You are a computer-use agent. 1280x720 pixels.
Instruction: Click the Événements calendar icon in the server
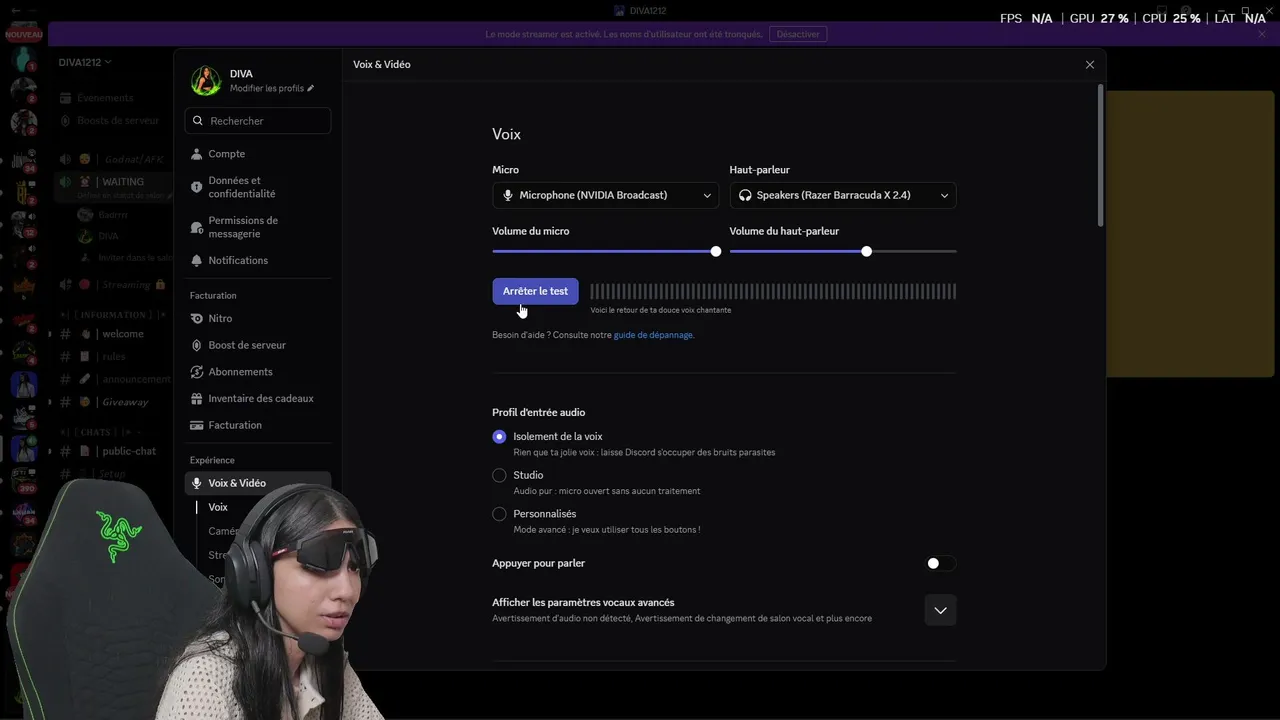[65, 98]
